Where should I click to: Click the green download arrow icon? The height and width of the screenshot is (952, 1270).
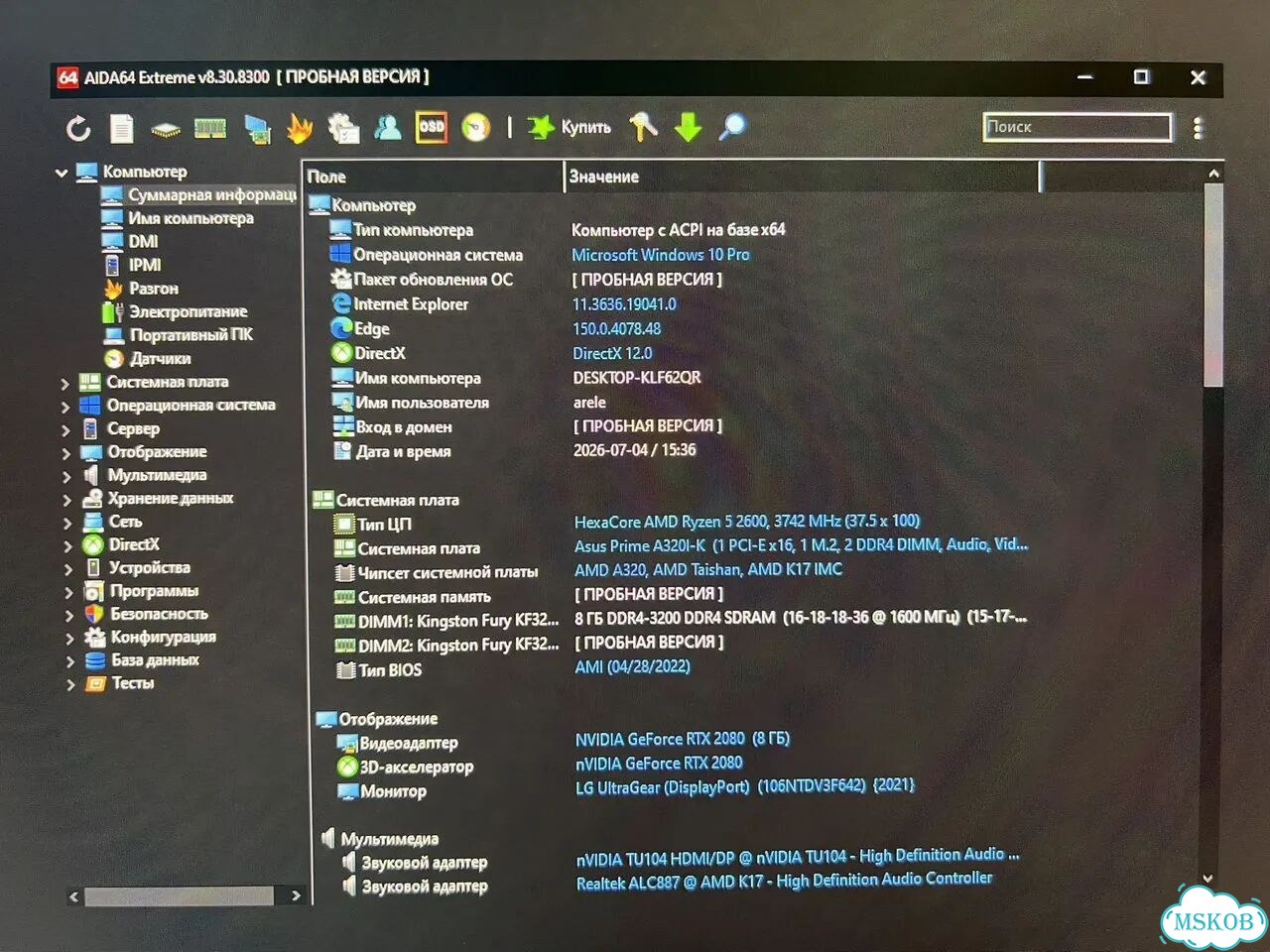point(688,127)
